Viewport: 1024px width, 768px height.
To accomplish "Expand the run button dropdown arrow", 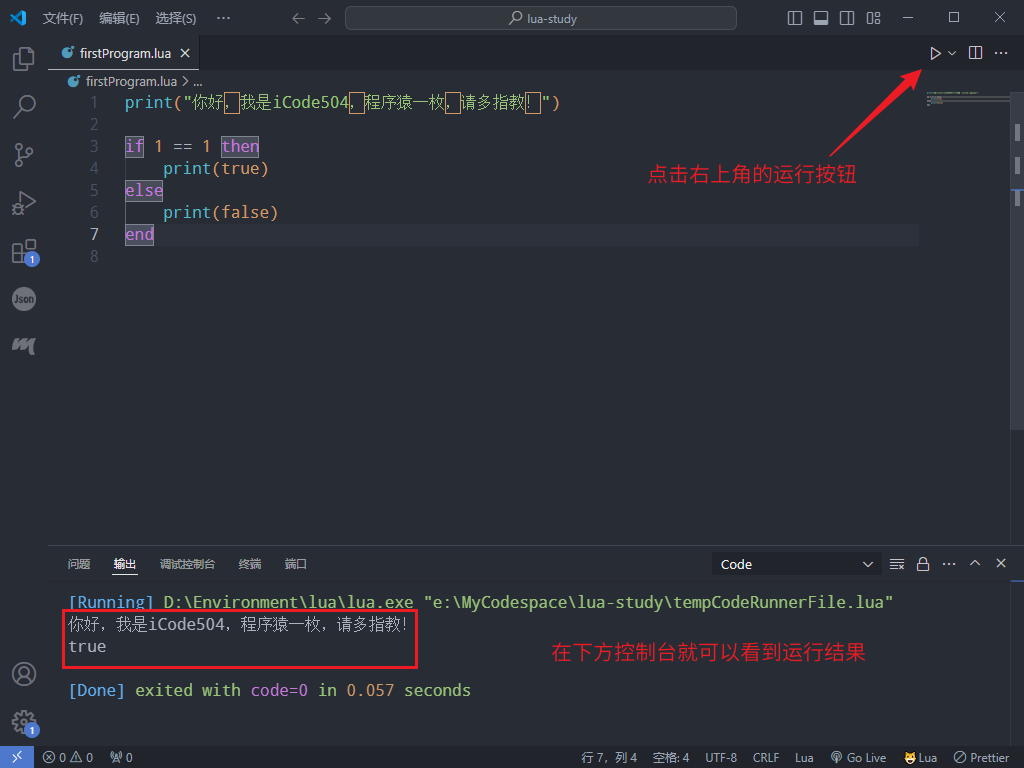I will click(x=952, y=53).
